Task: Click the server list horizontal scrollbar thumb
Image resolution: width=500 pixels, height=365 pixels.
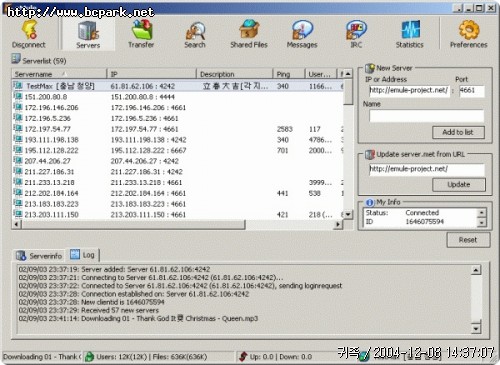Action: (133, 225)
